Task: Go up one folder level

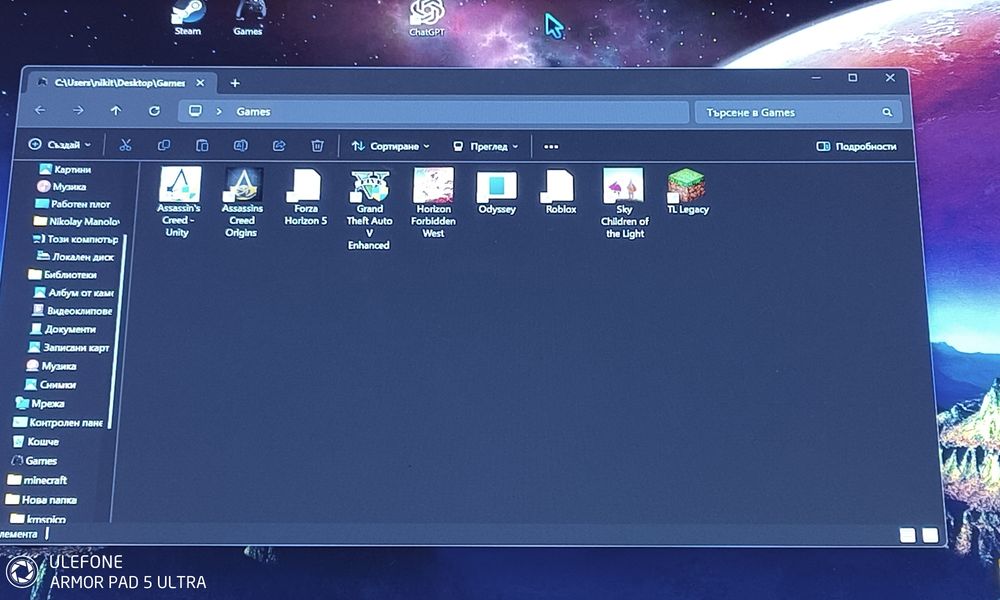Action: click(x=115, y=110)
